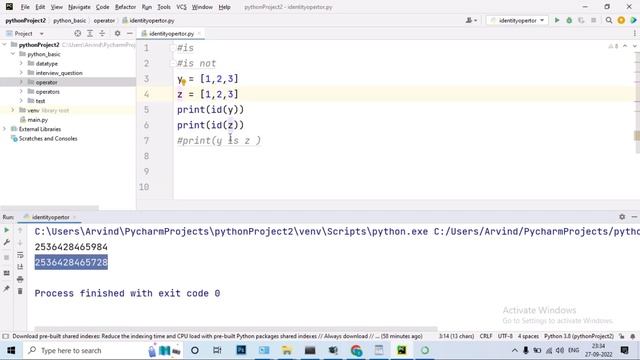Screen dimensions: 640x360
Task: Stop process in Run panel sidebar
Action: pyautogui.click(x=7, y=258)
